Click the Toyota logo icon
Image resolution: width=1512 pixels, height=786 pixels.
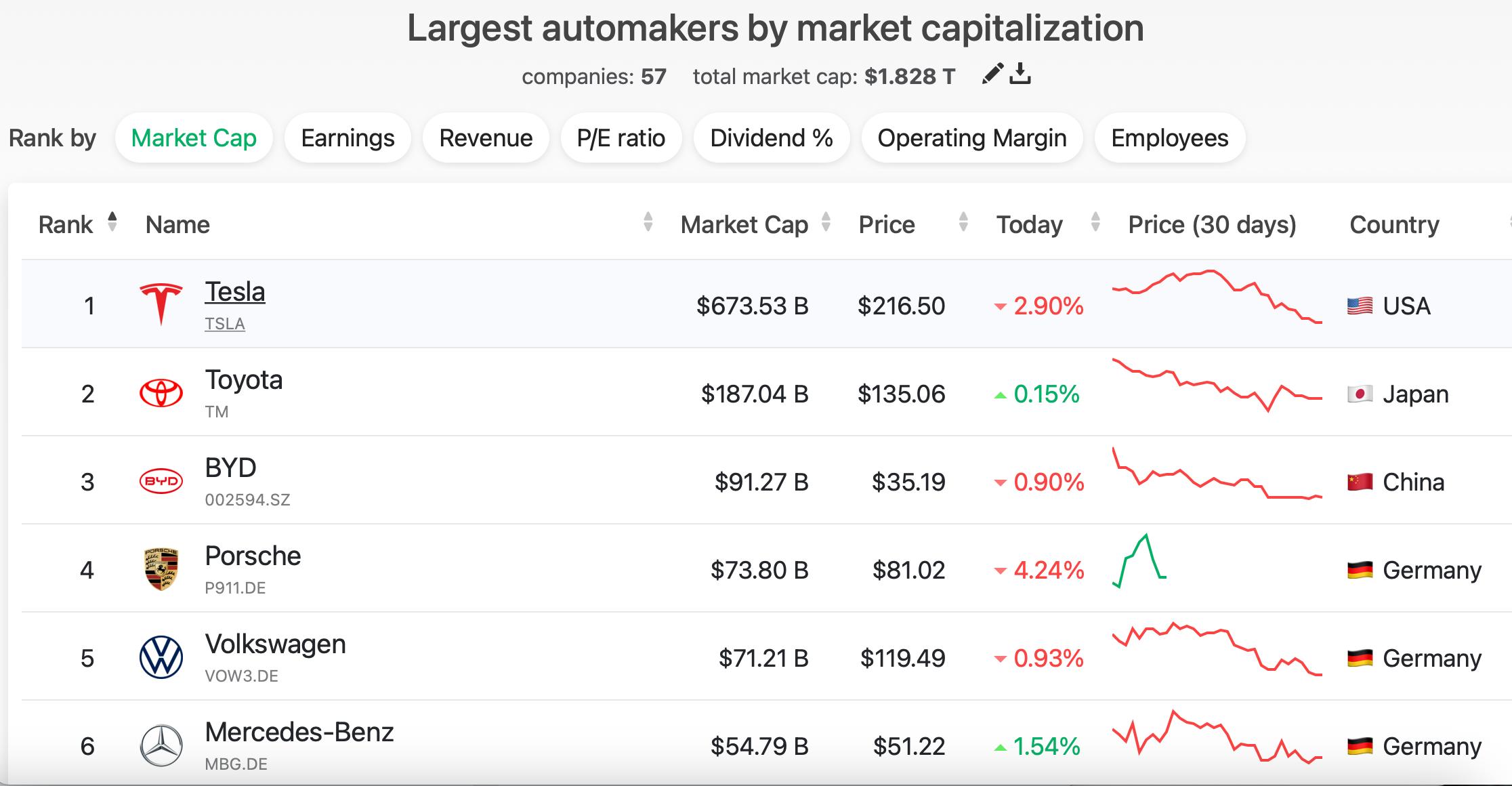[x=161, y=393]
